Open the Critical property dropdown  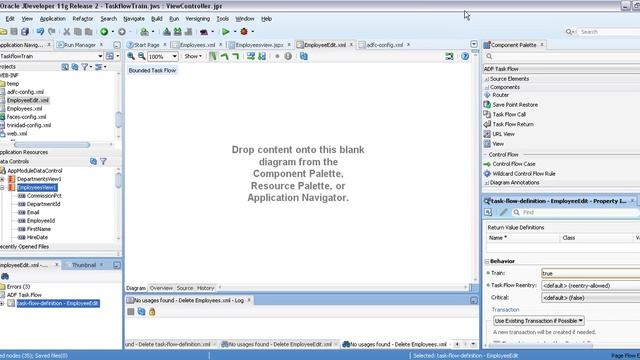coord(591,298)
